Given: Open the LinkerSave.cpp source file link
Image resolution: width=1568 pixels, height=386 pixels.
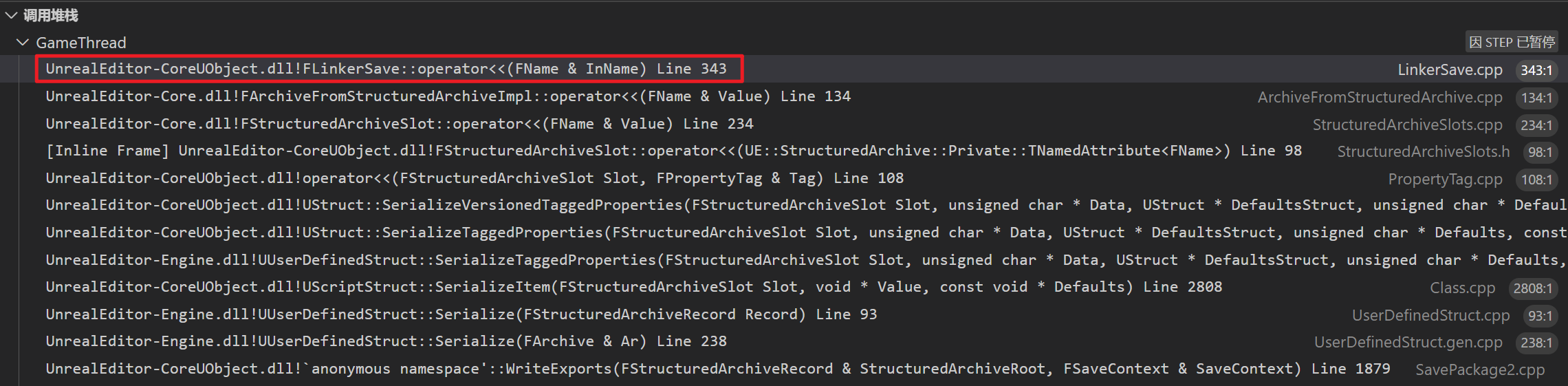Looking at the screenshot, I should (x=1449, y=70).
